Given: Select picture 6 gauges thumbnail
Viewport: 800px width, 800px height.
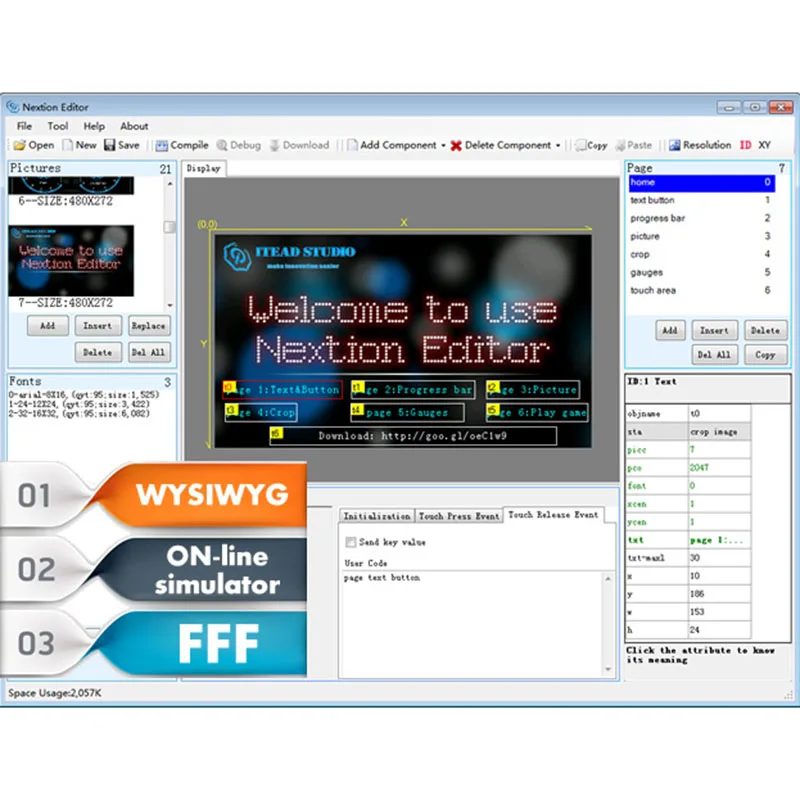Looking at the screenshot, I should coord(71,185).
